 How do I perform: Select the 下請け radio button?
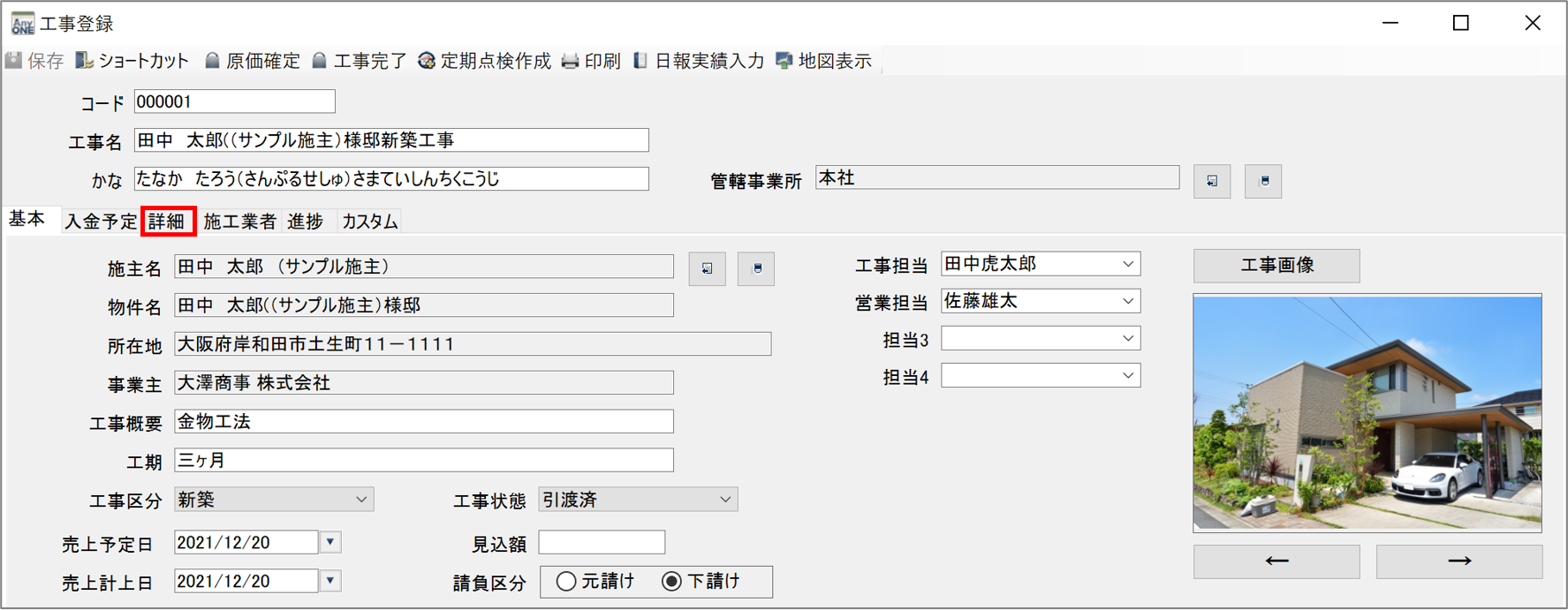pyautogui.click(x=671, y=581)
